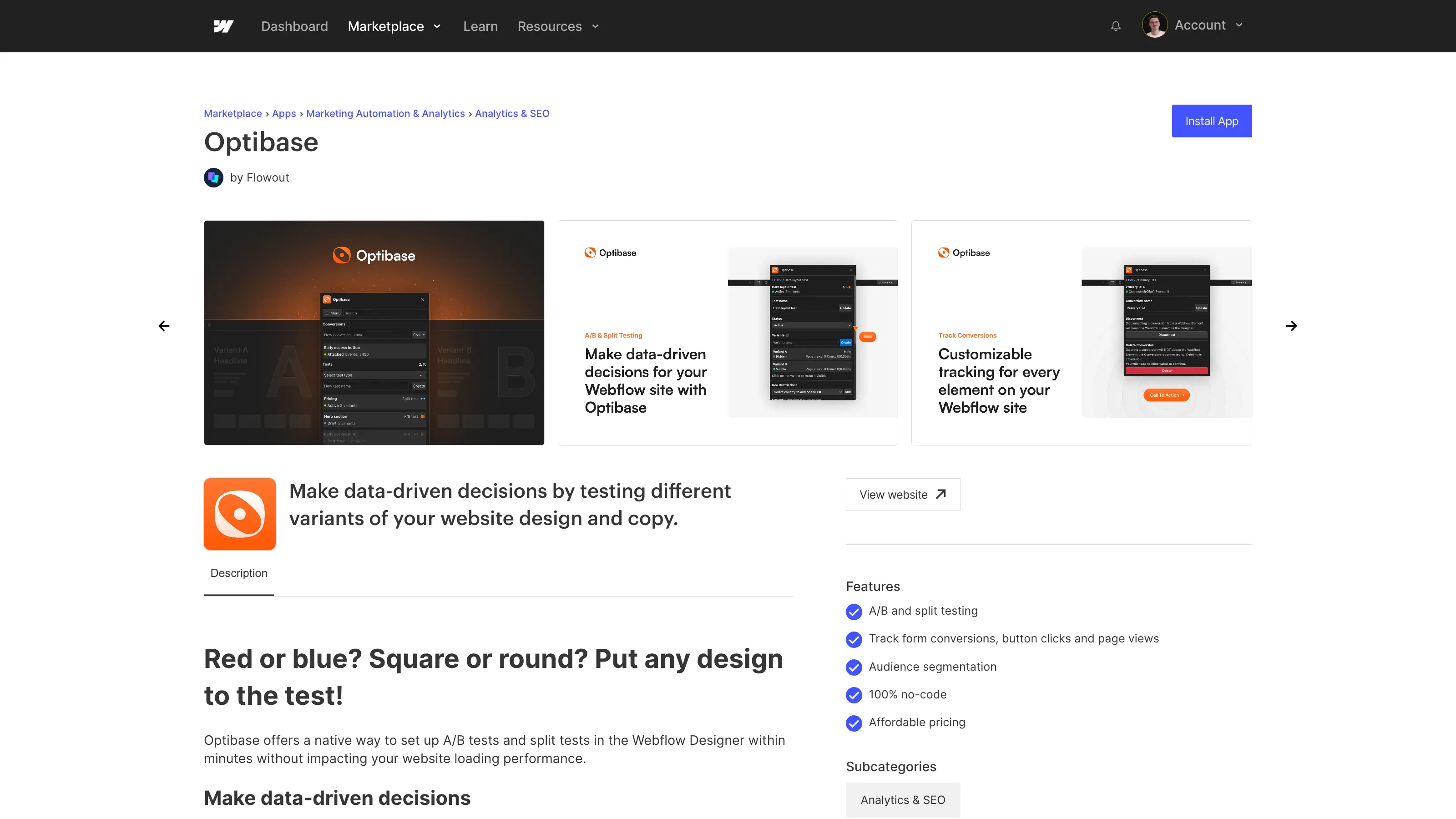Click the Flowout developer icon
Screen dimensions: 1456x819
(x=213, y=177)
